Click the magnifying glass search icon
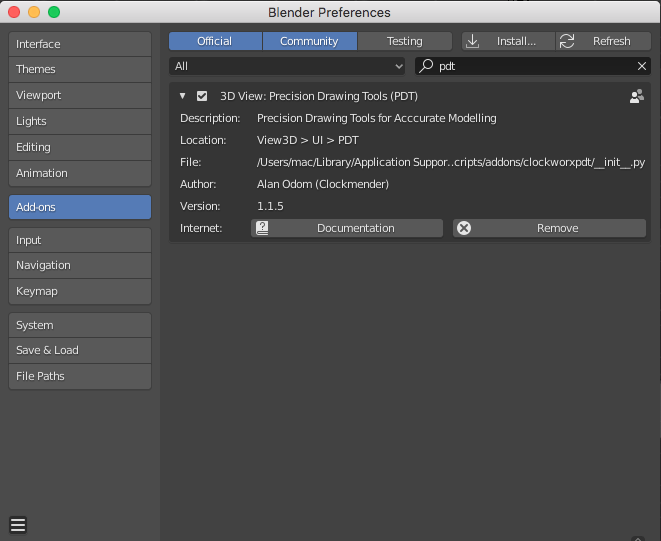The width and height of the screenshot is (661, 541). 427,66
